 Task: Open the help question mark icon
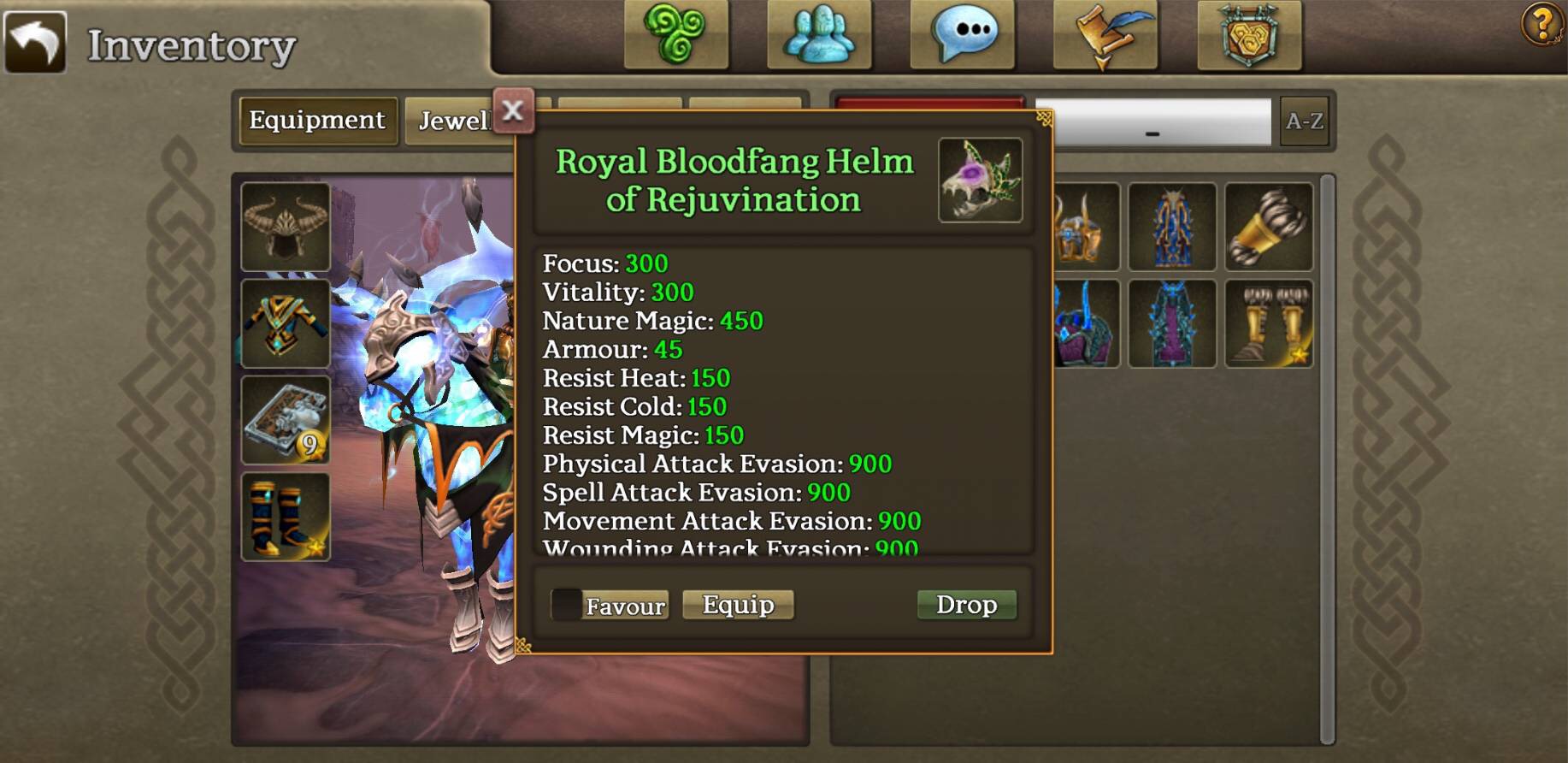pyautogui.click(x=1542, y=24)
